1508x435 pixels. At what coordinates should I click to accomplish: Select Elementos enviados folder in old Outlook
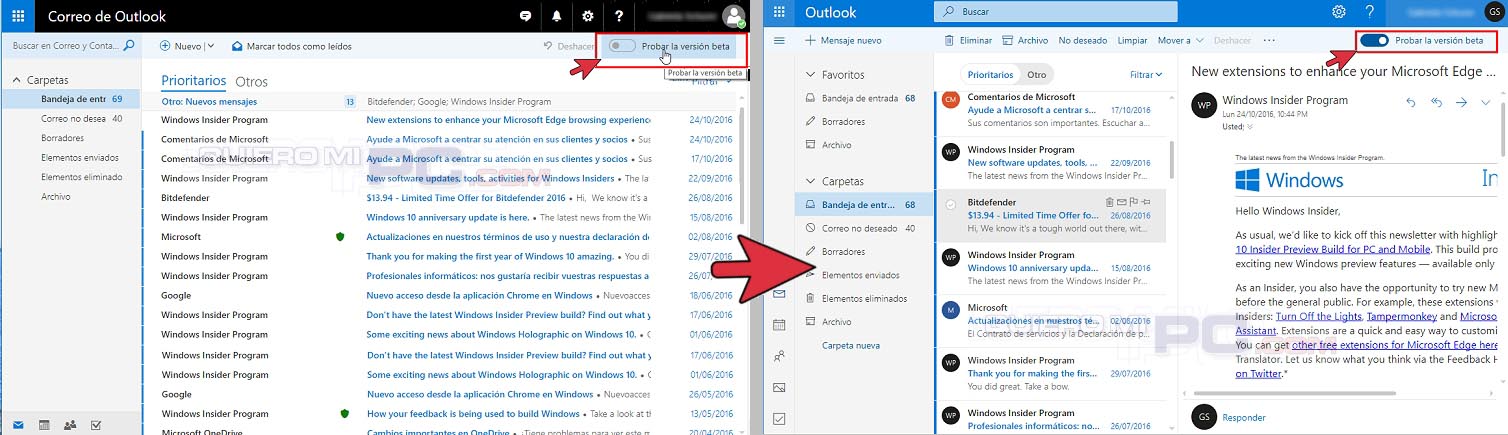click(x=72, y=157)
